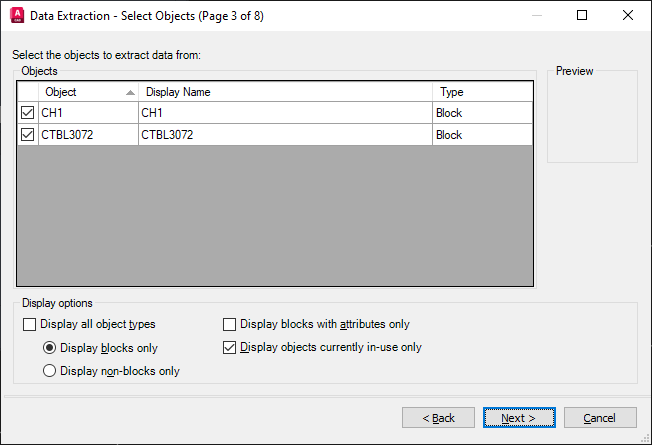Go to the Next page

[x=519, y=417]
